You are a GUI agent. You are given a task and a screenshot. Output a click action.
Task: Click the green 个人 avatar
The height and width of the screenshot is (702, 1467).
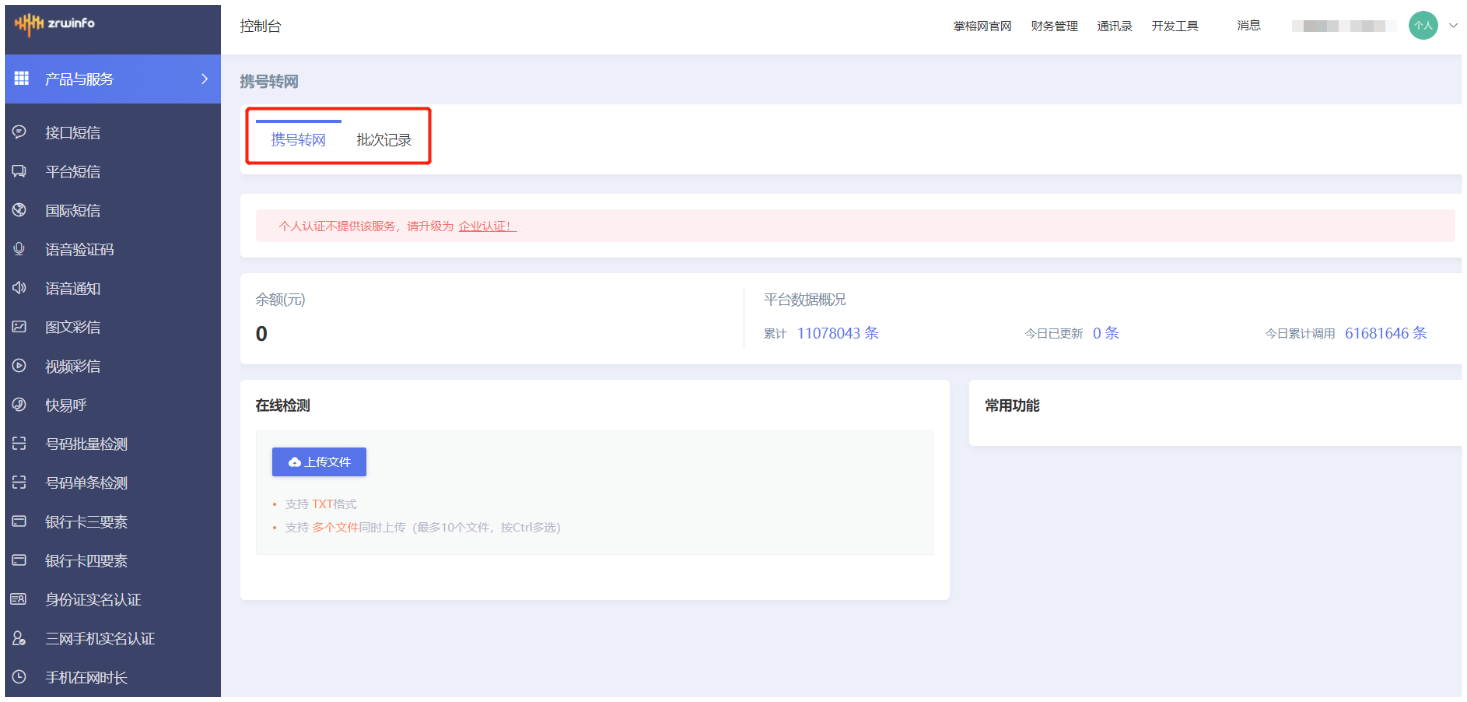(1423, 26)
